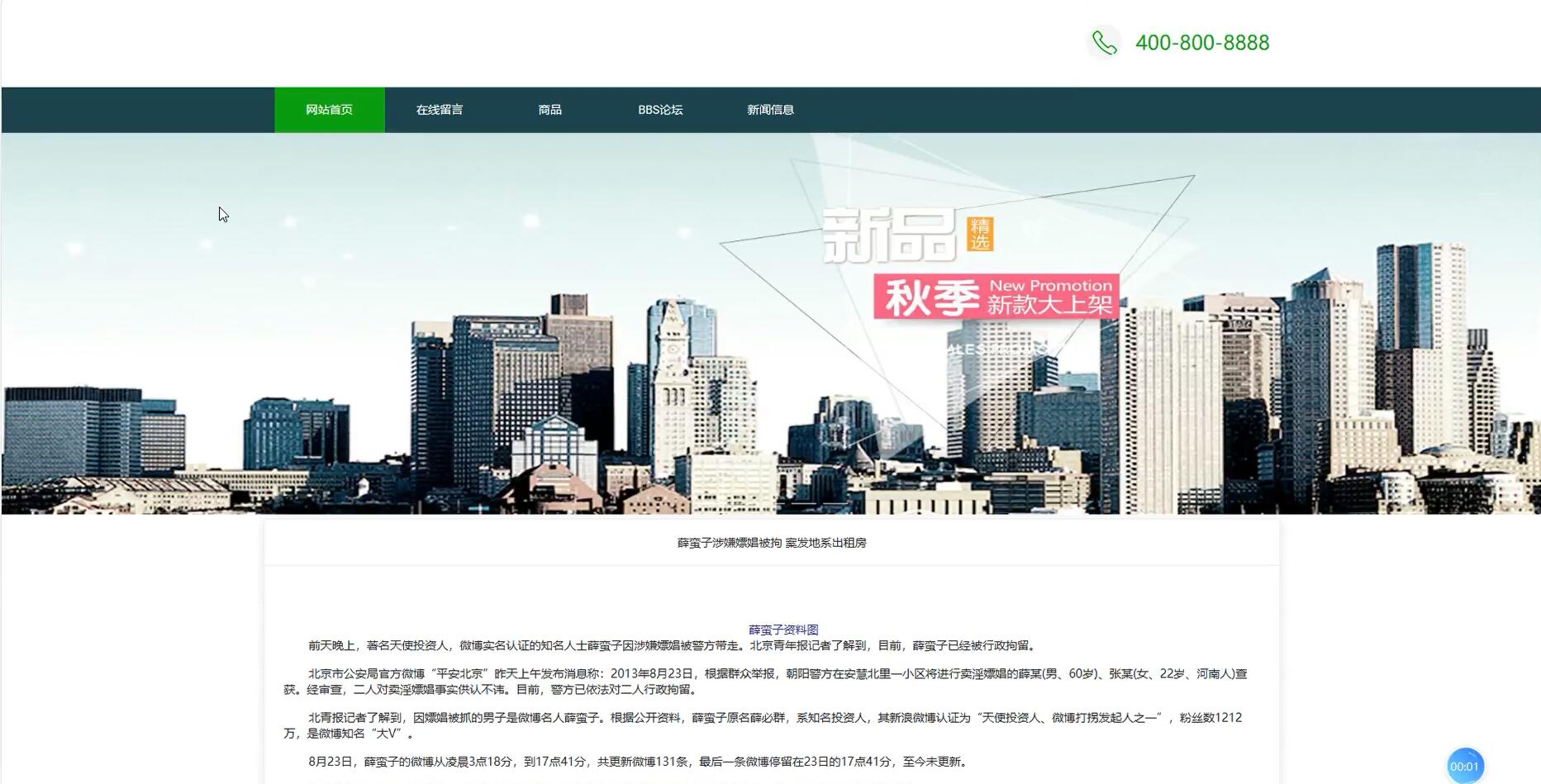
Task: Open the 薛蛮子资料图 blue link
Action: tap(785, 630)
